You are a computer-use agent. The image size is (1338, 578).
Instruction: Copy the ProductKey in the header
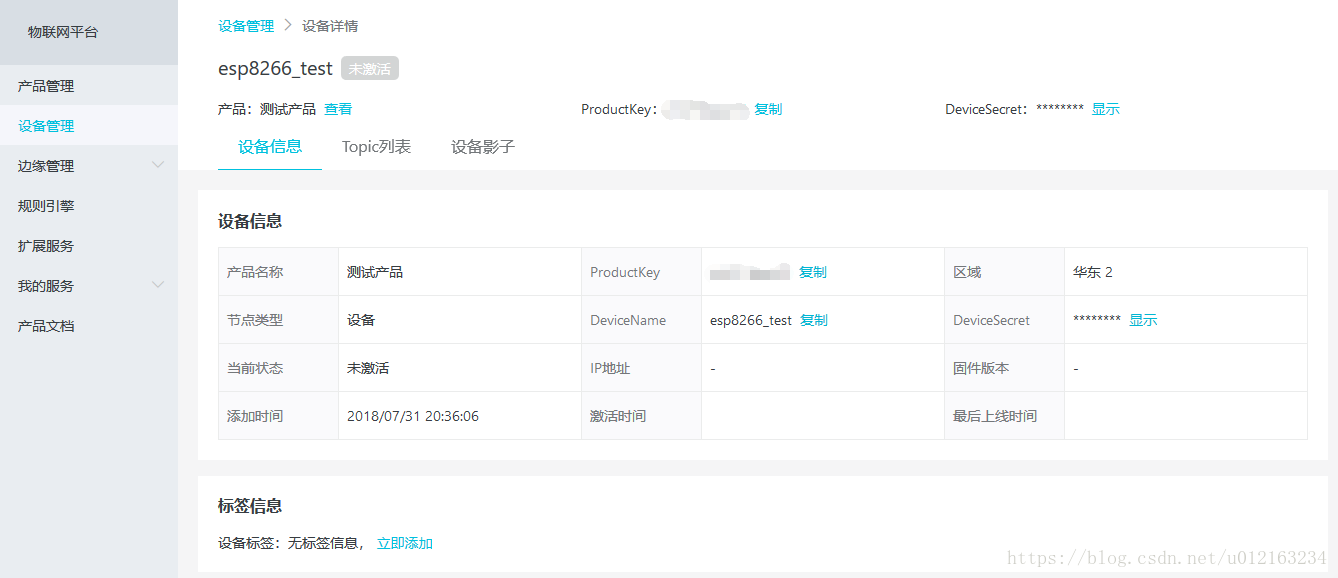pyautogui.click(x=768, y=109)
